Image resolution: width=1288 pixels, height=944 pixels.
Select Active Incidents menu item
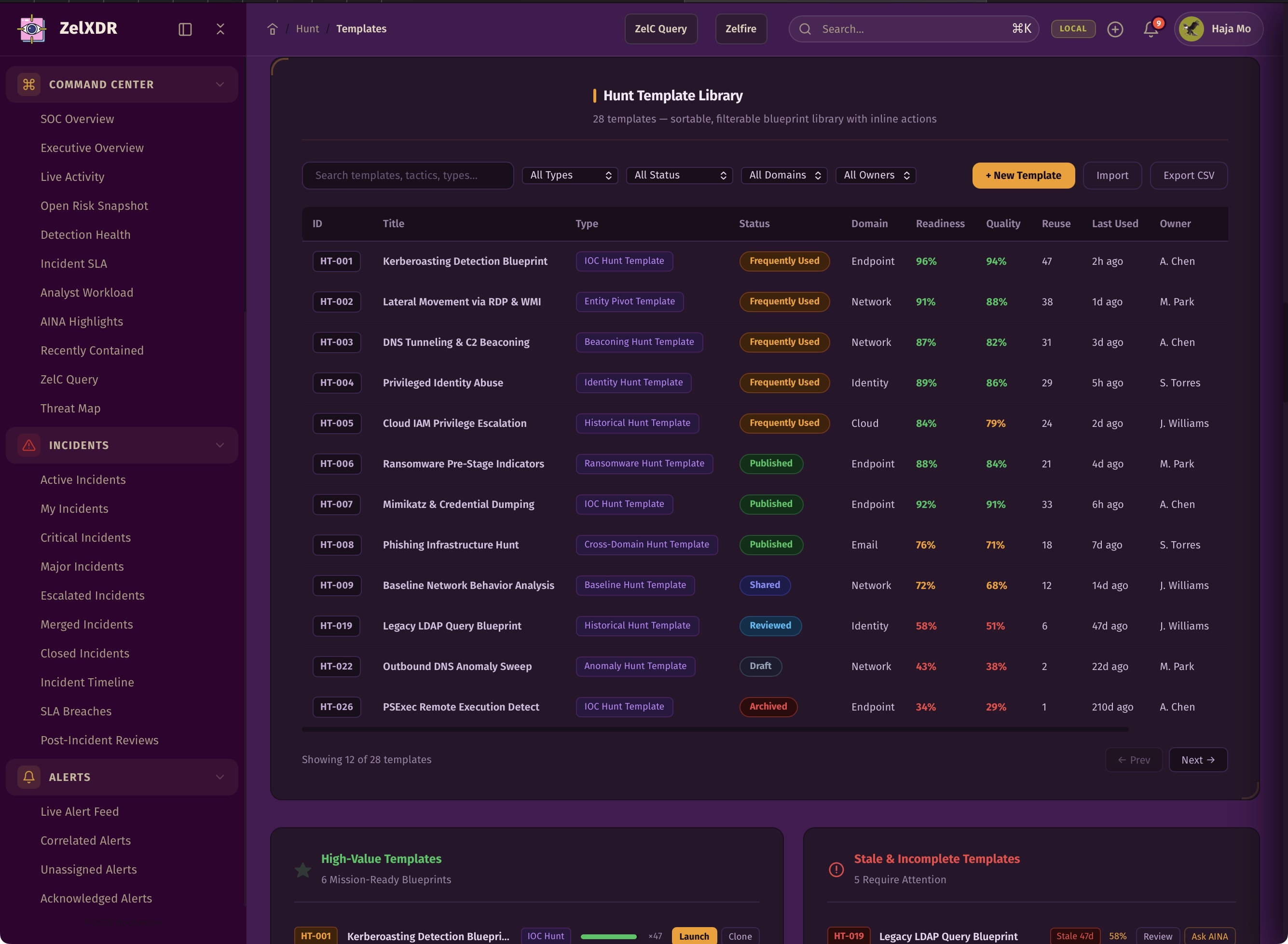(83, 480)
